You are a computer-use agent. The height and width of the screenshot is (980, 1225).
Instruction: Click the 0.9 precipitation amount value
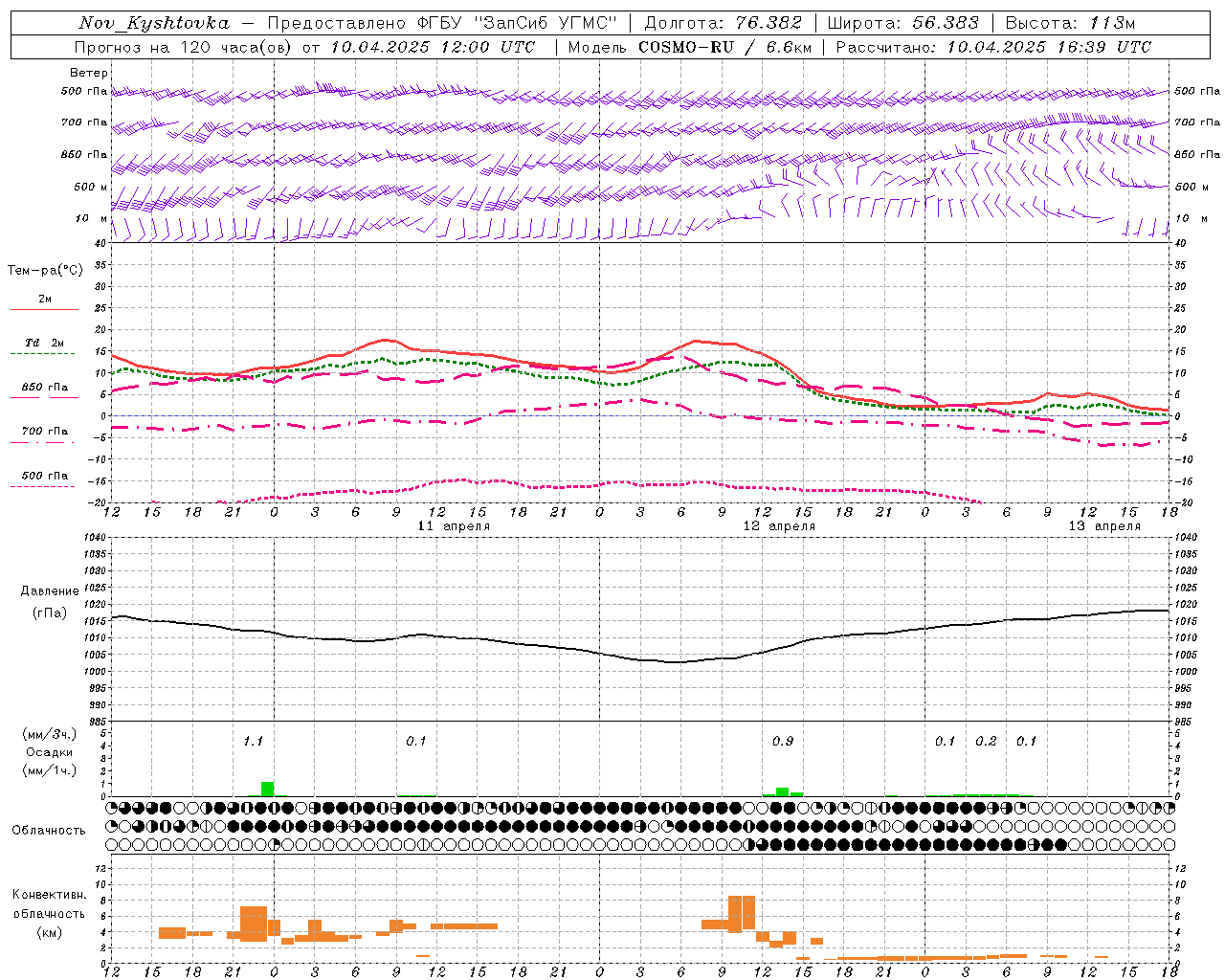point(783,742)
